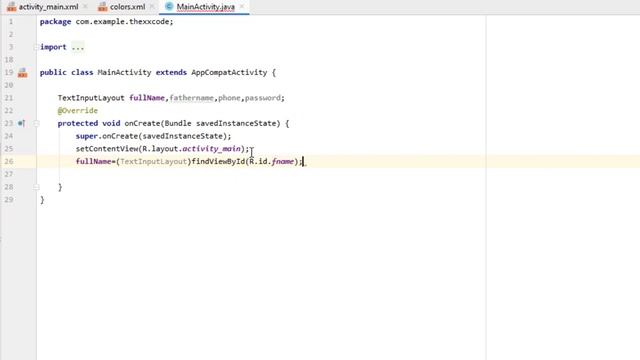Click the fname id reference on line 26
Viewport: 640px width, 360px height.
tap(282, 162)
